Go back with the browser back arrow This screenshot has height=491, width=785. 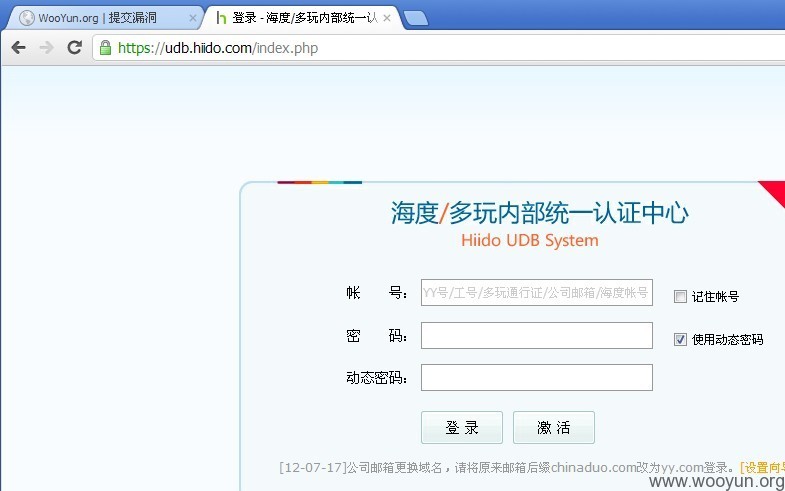tap(19, 48)
